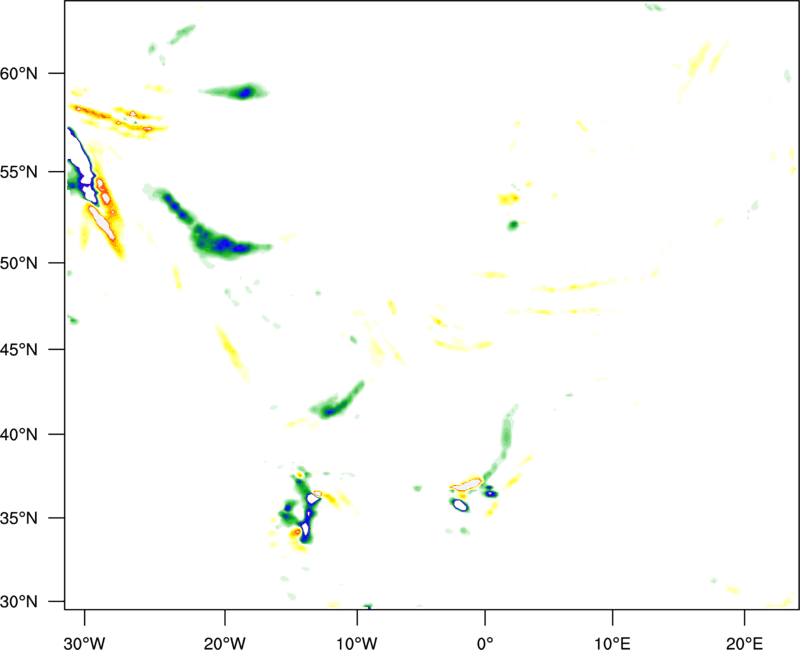Screen dimensions: 800x650
Task: Select the 40°N latitude label
Action: click(x=19, y=435)
